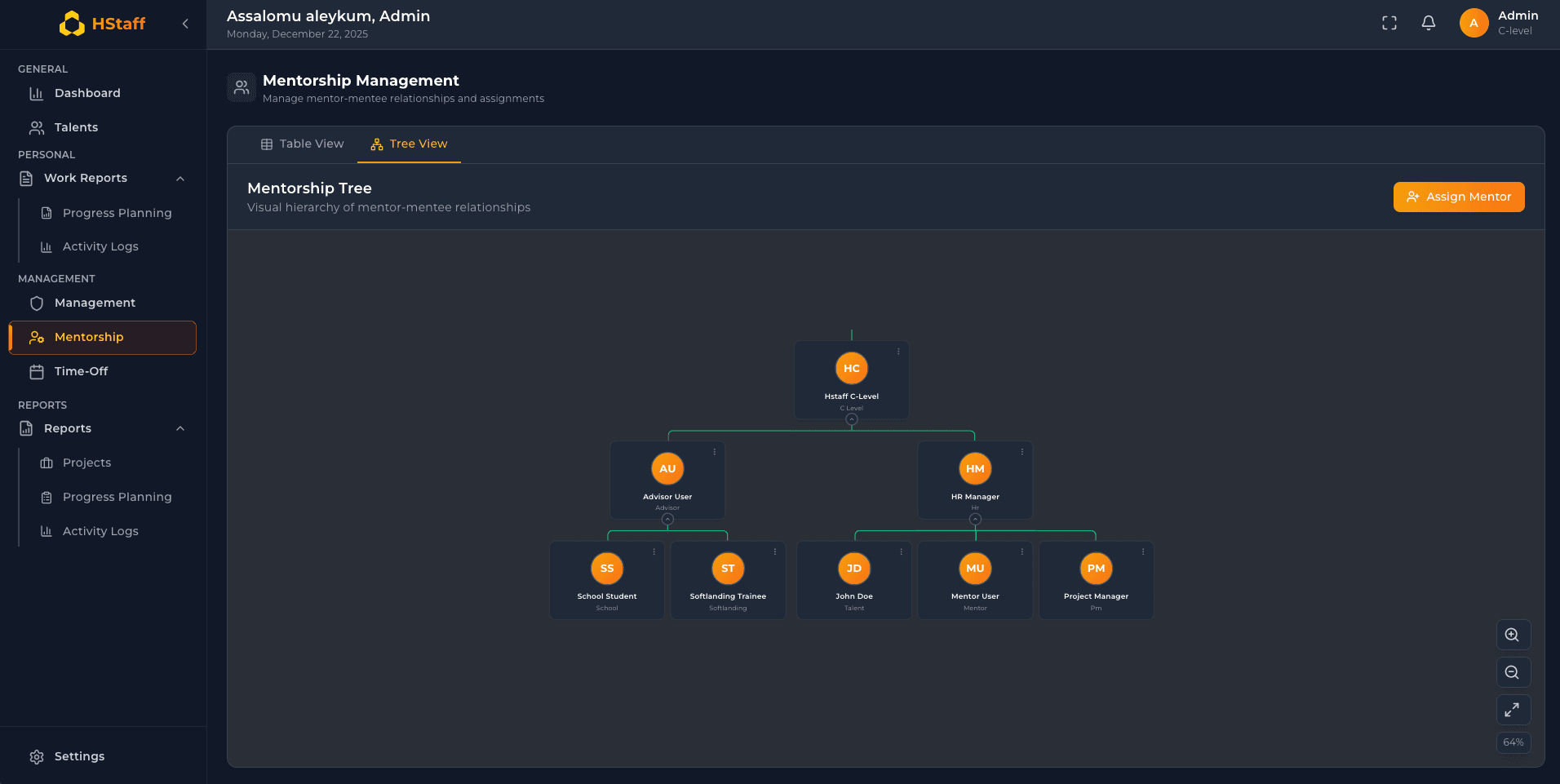The image size is (1560, 784).
Task: Open the notifications bell
Action: pyautogui.click(x=1428, y=24)
